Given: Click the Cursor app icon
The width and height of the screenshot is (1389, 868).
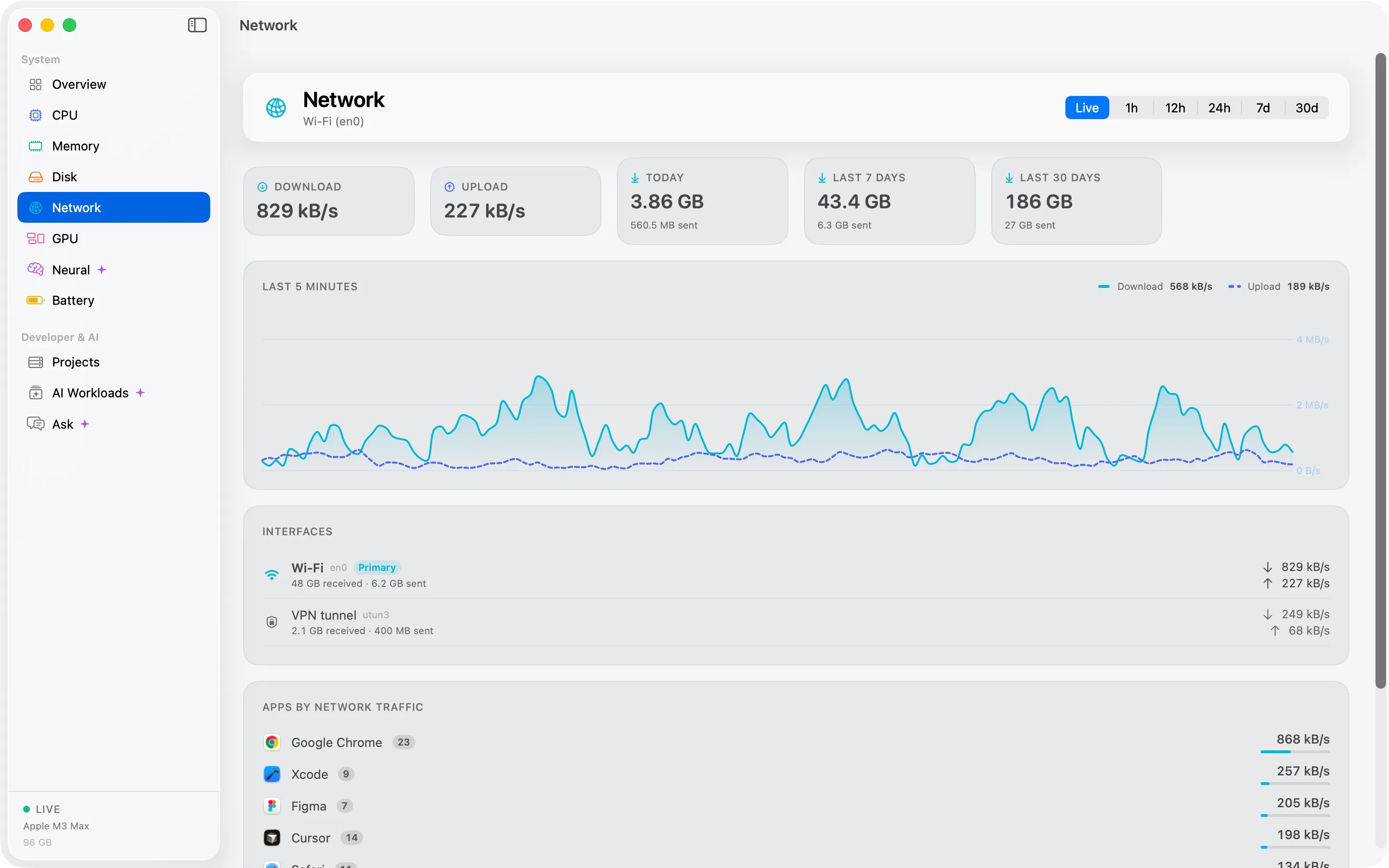Looking at the screenshot, I should click(272, 838).
